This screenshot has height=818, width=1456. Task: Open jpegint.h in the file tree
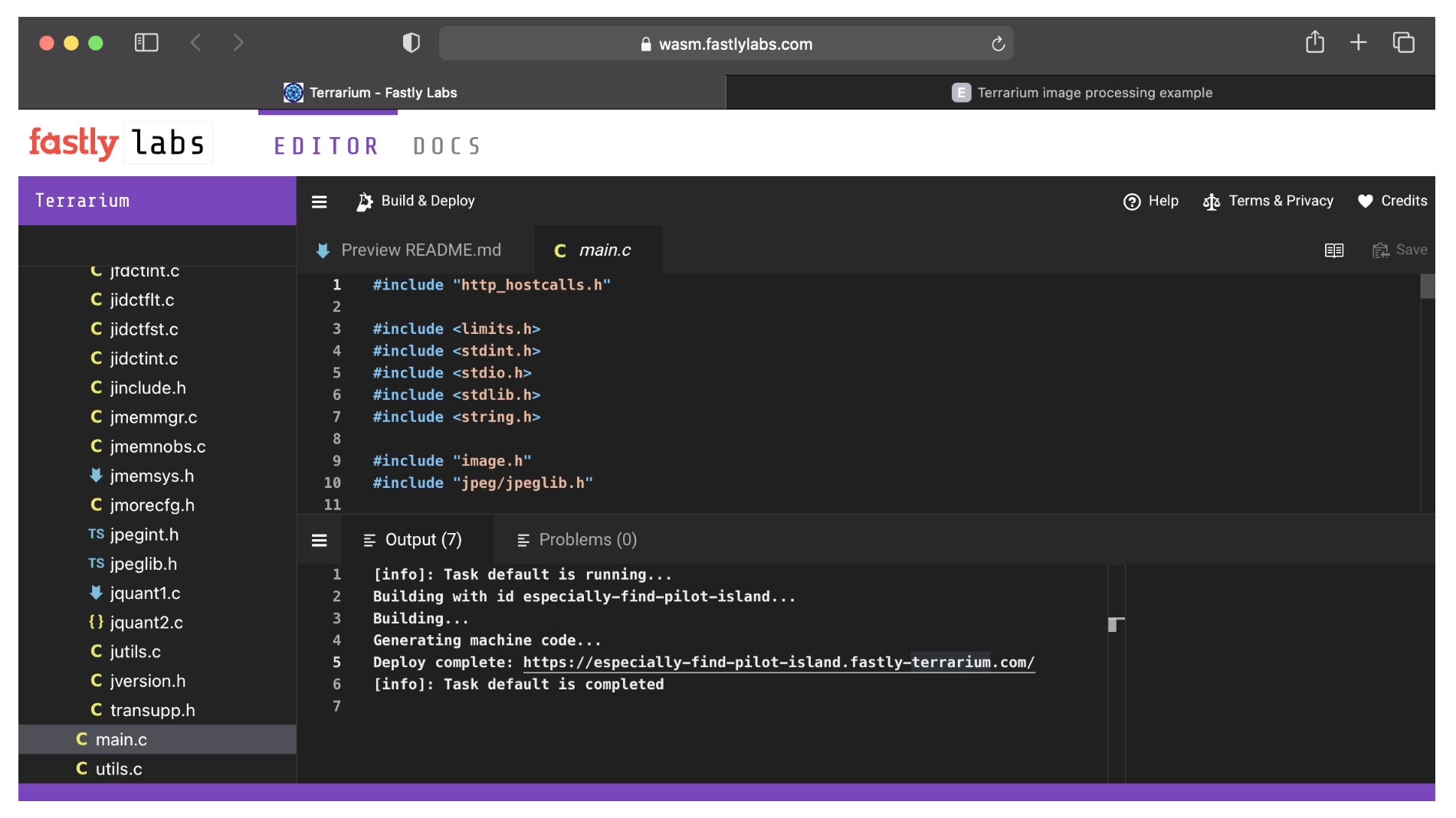[157, 535]
